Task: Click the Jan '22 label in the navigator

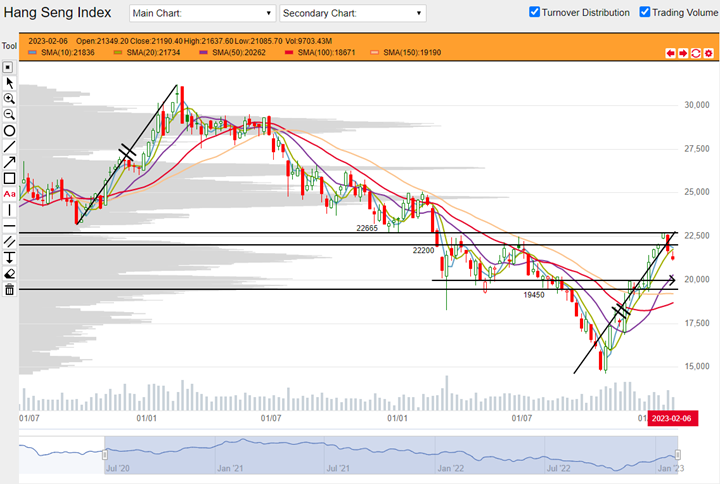Action: coord(450,468)
